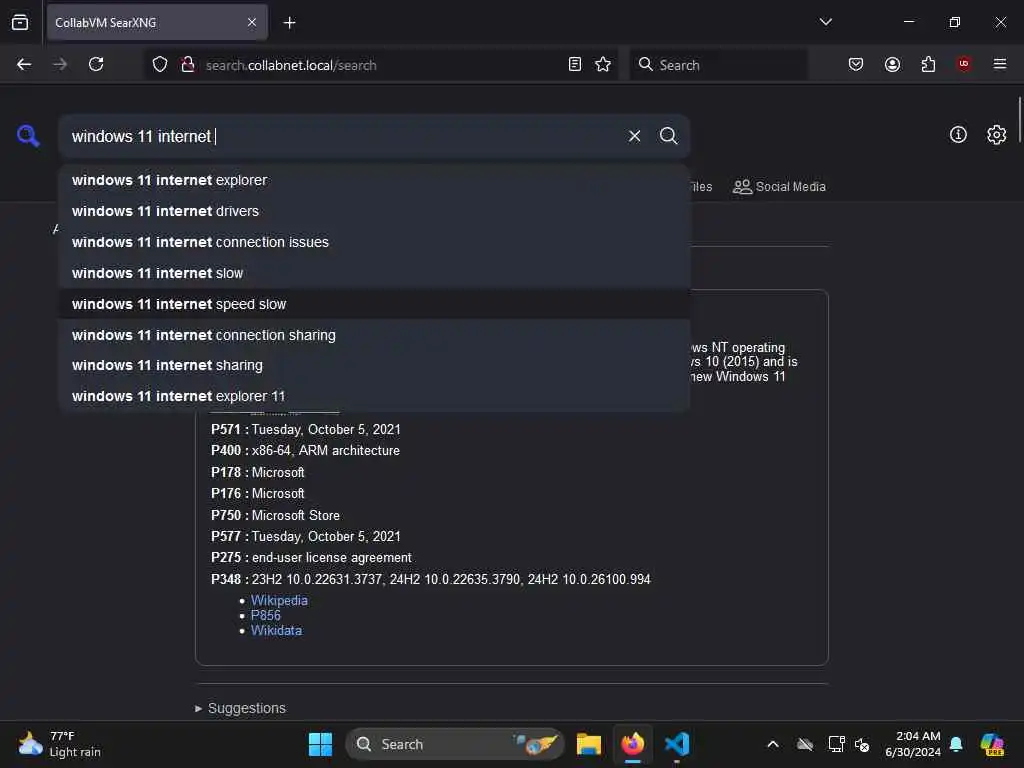The image size is (1024, 768).
Task: Select the 'P348' version row text
Action: (x=430, y=579)
